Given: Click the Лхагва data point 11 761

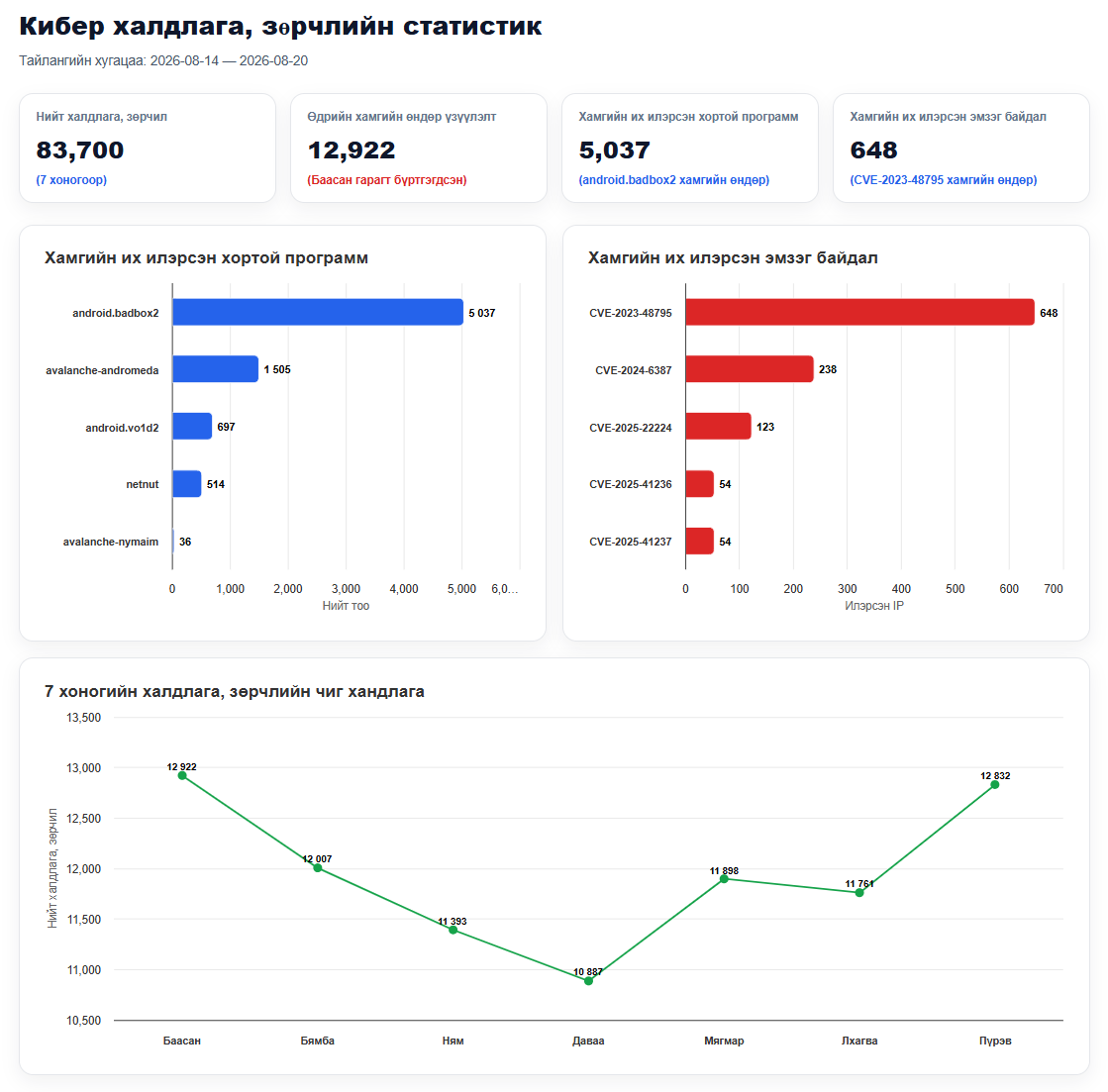Looking at the screenshot, I should point(859,893).
